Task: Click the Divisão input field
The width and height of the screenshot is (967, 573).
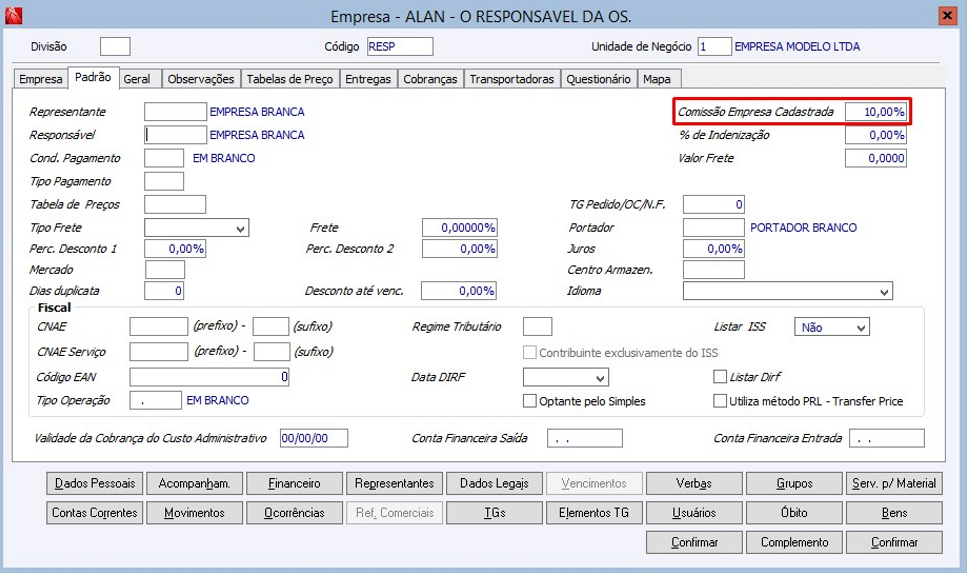Action: point(115,46)
